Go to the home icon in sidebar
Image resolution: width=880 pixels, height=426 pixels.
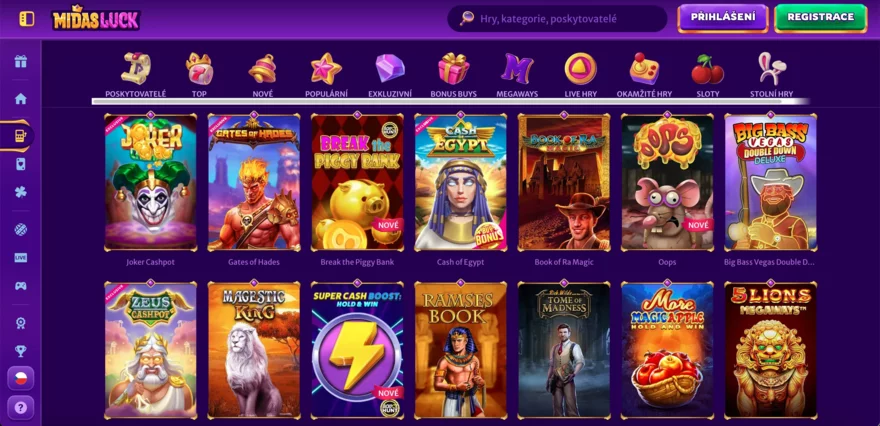(21, 99)
